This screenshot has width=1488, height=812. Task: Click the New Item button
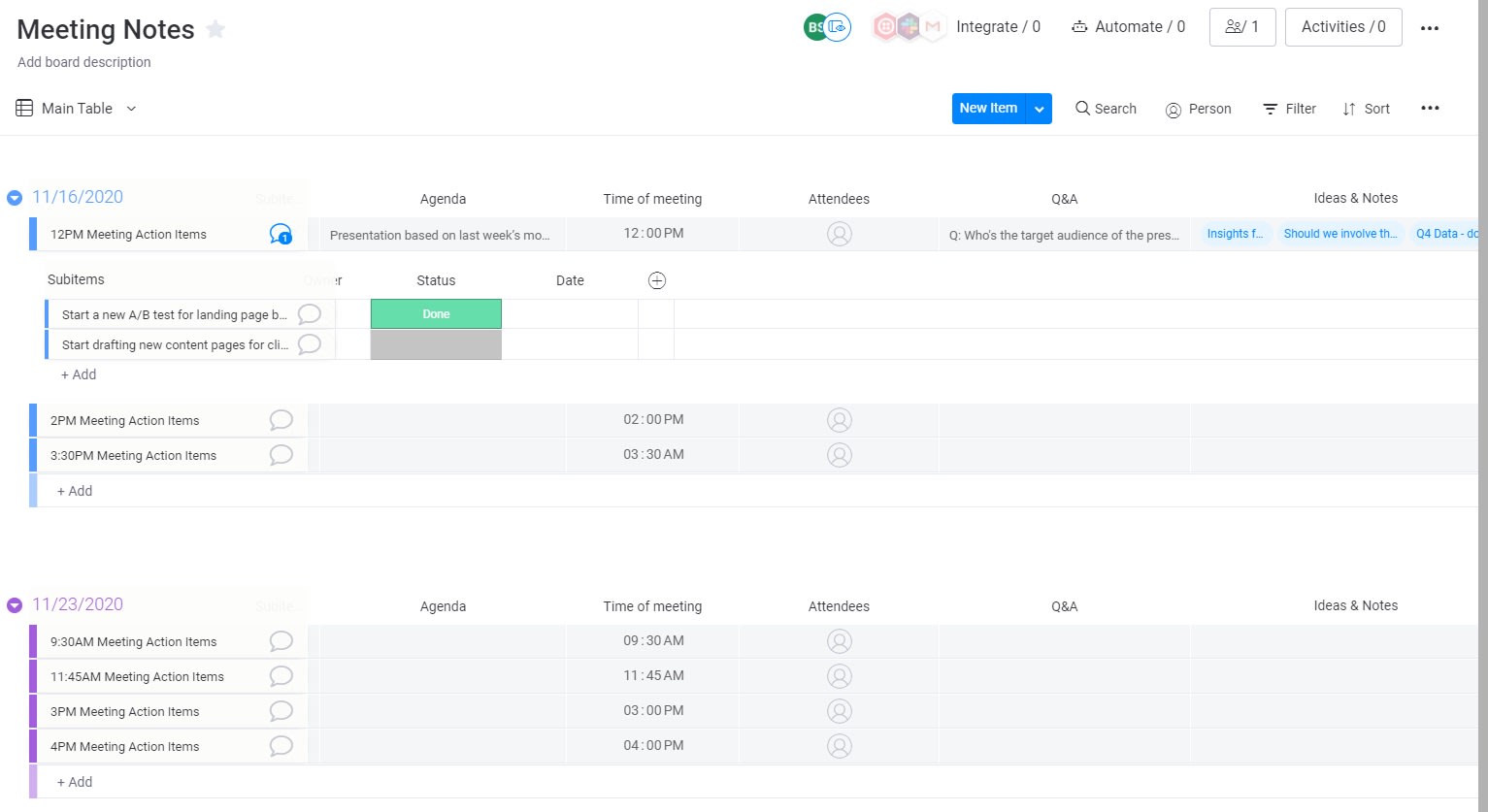989,109
